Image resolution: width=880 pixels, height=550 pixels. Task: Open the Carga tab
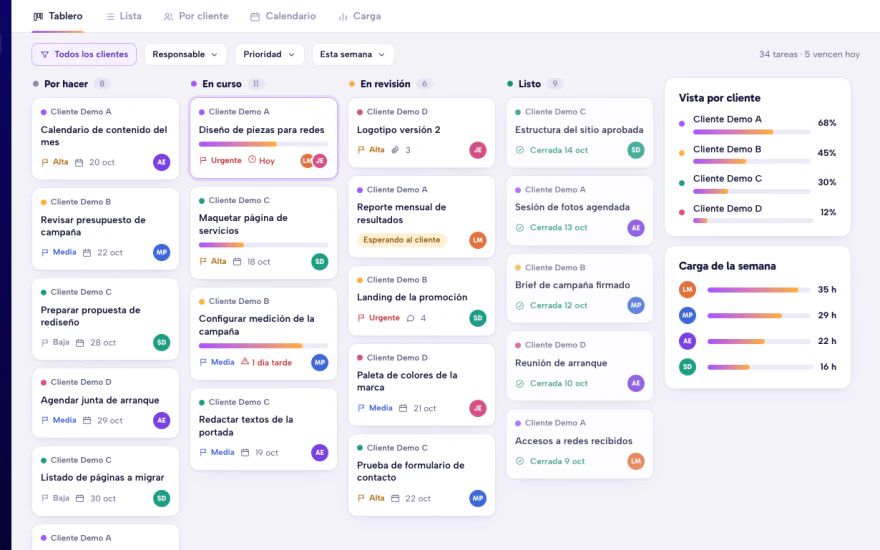[x=360, y=16]
